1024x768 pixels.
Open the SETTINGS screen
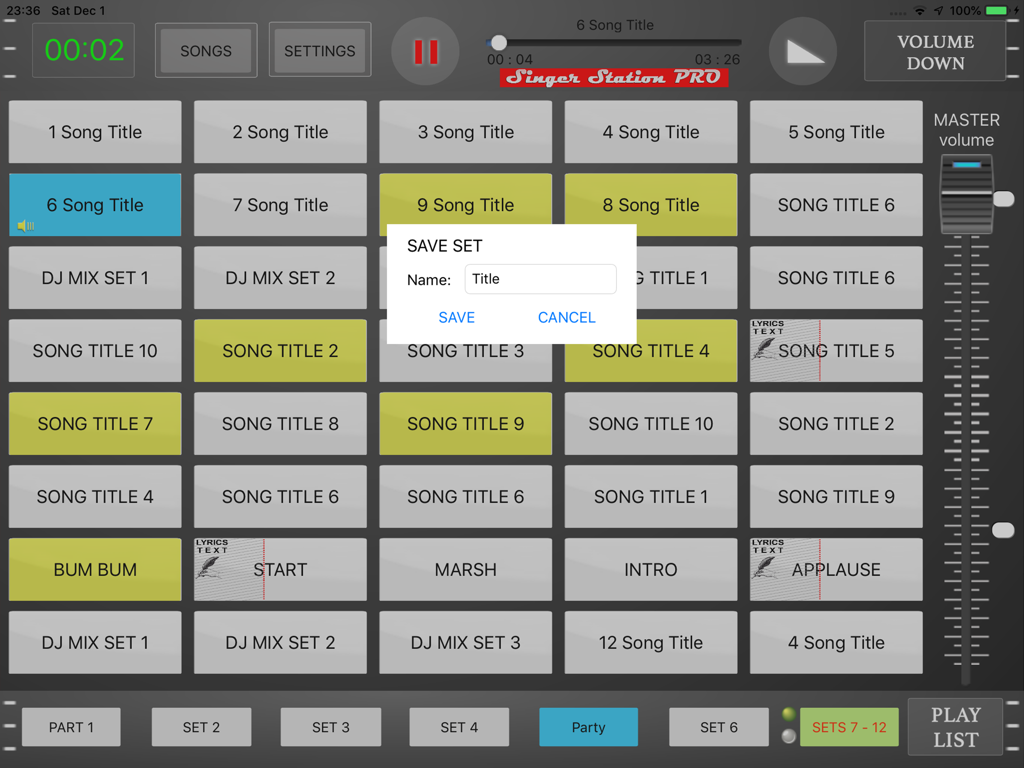tap(320, 49)
